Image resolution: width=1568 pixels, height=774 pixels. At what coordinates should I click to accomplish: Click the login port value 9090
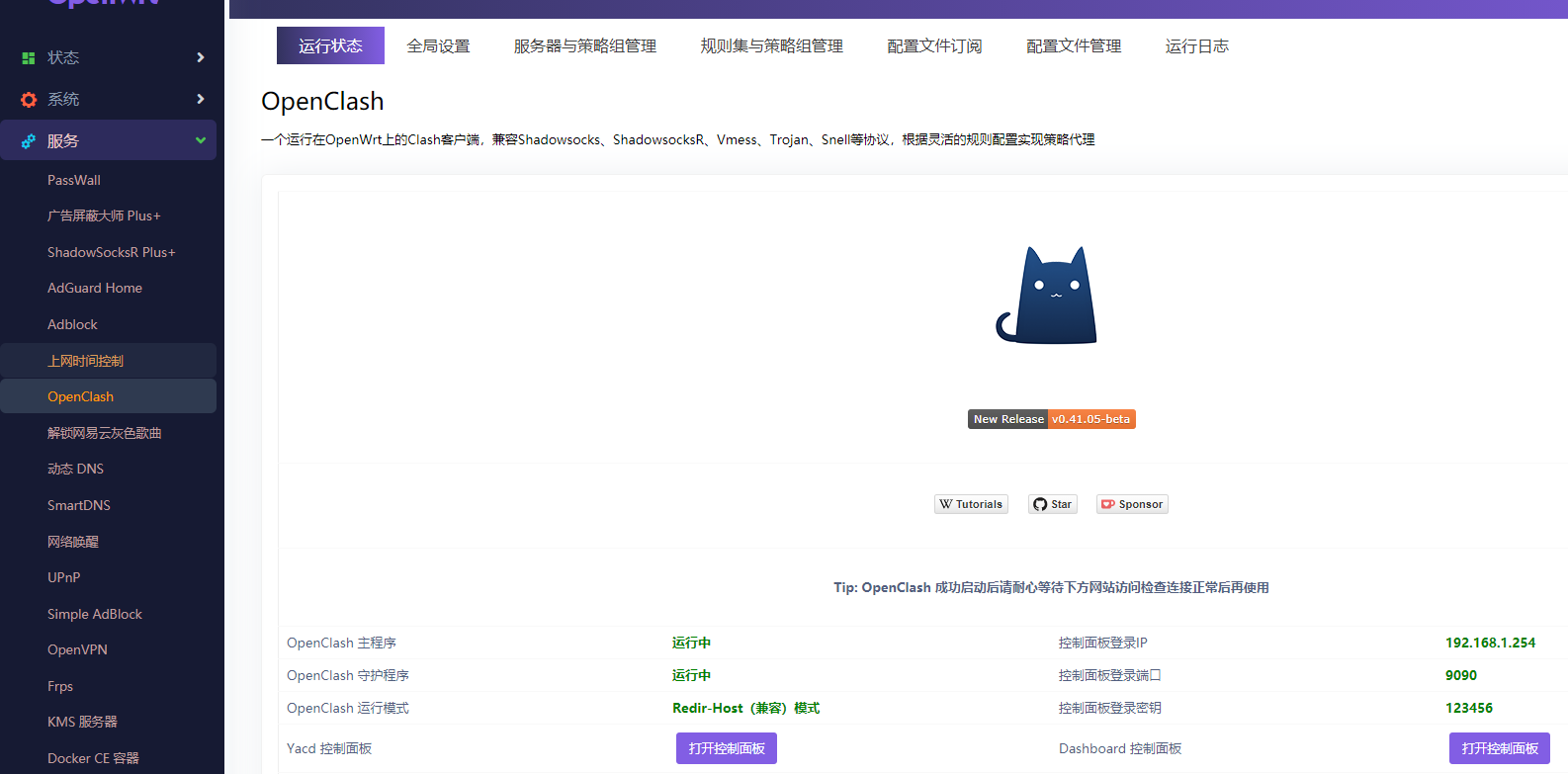point(1461,675)
